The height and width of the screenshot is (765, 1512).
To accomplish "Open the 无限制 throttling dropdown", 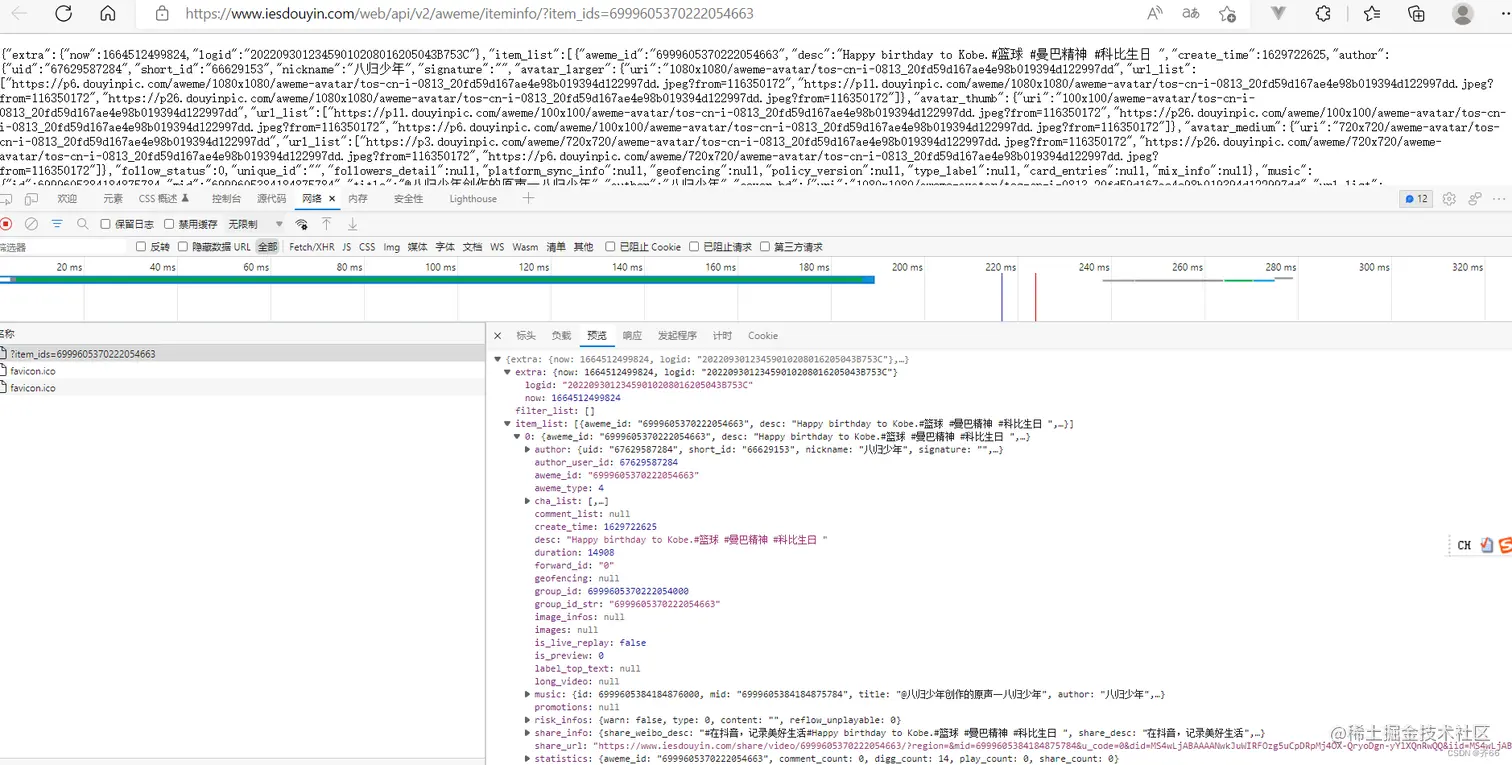I will 256,224.
